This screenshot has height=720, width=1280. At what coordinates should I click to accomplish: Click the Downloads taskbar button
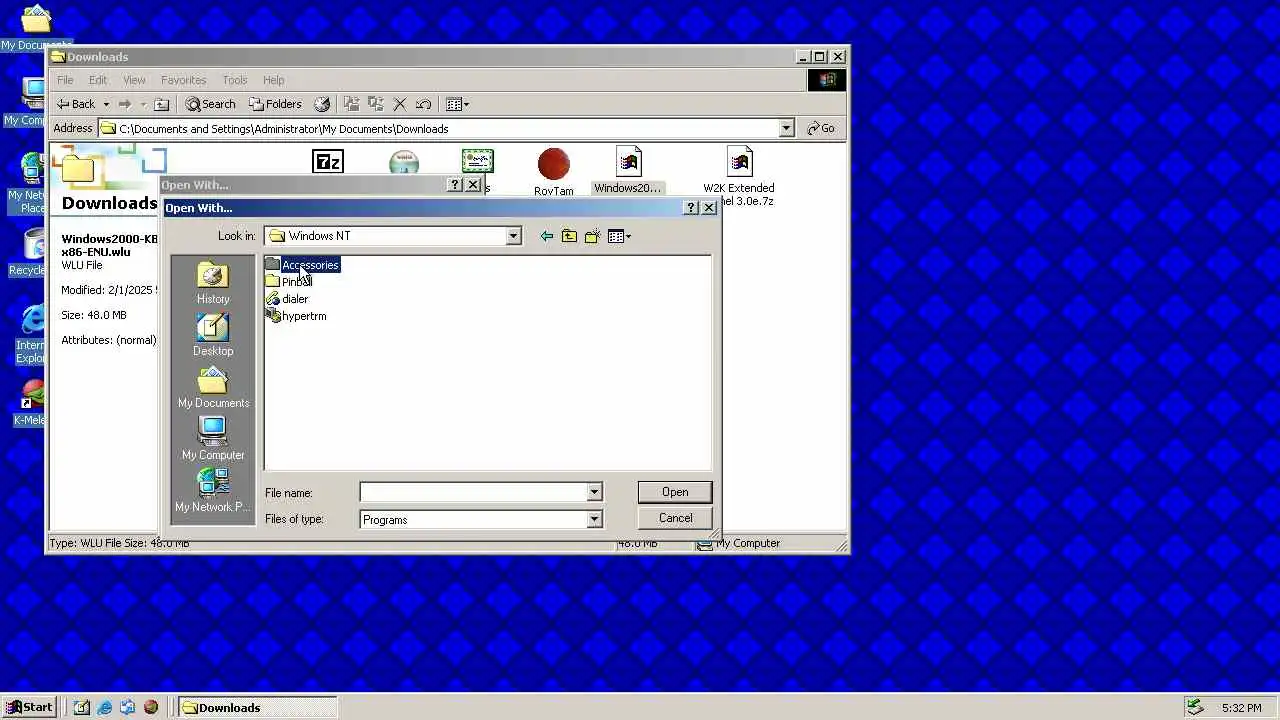click(258, 707)
